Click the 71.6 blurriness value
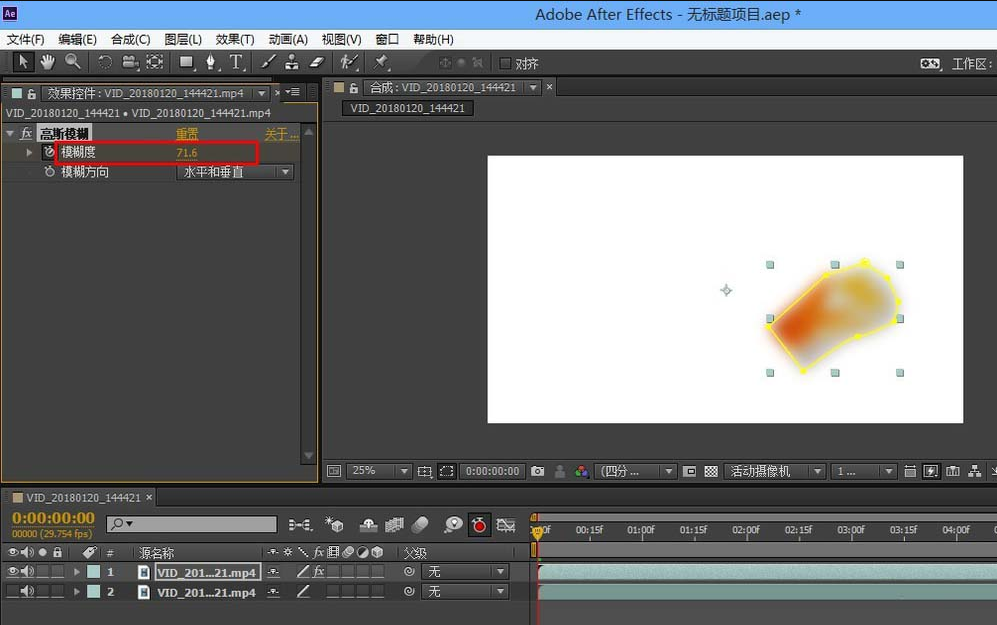 pyautogui.click(x=187, y=153)
